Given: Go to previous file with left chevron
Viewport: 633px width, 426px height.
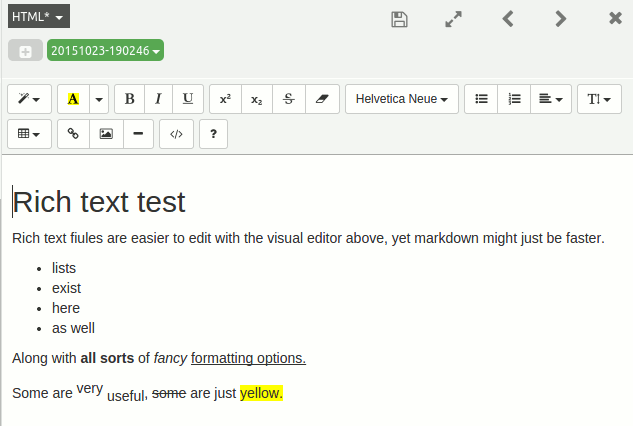Looking at the screenshot, I should click(x=508, y=19).
